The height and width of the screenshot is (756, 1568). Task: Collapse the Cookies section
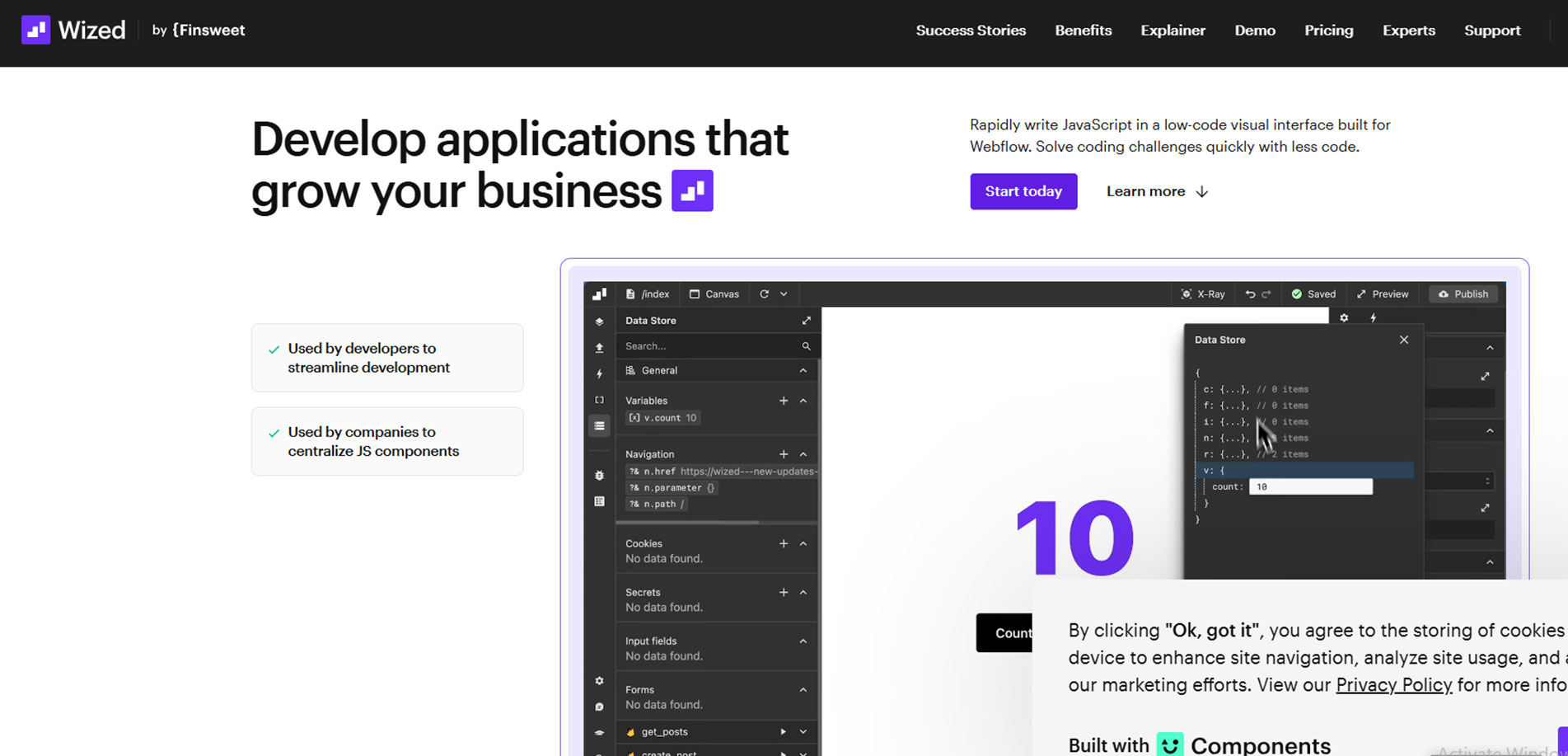(x=803, y=544)
